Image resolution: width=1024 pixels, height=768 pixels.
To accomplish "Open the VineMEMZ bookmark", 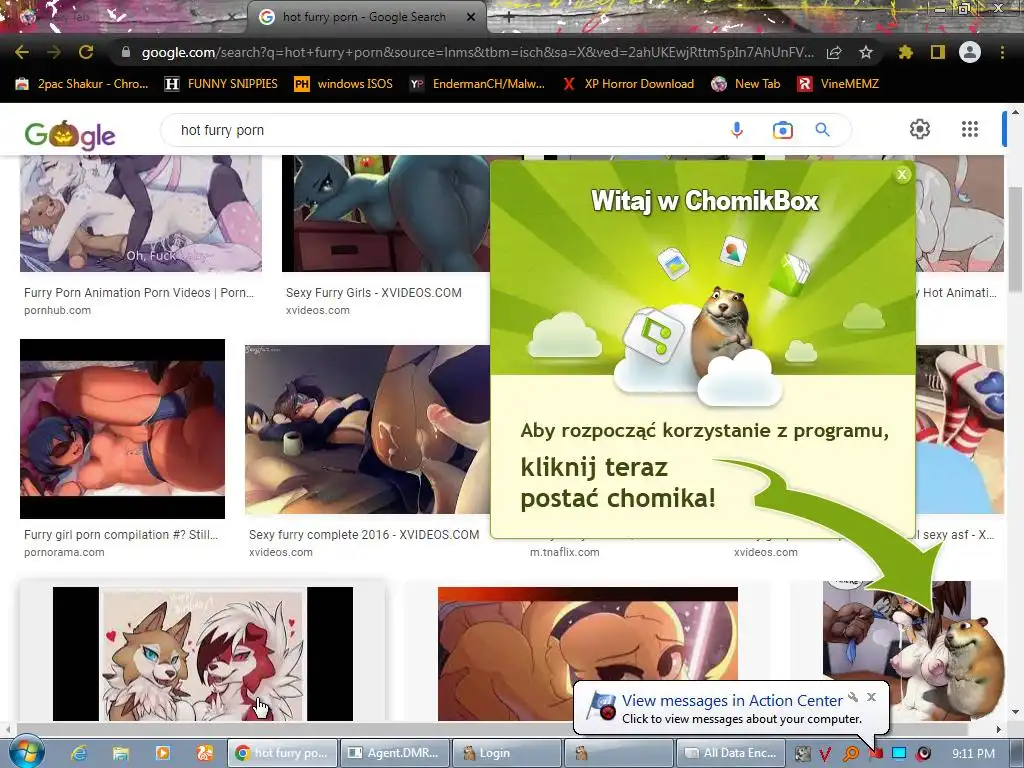I will 838,84.
